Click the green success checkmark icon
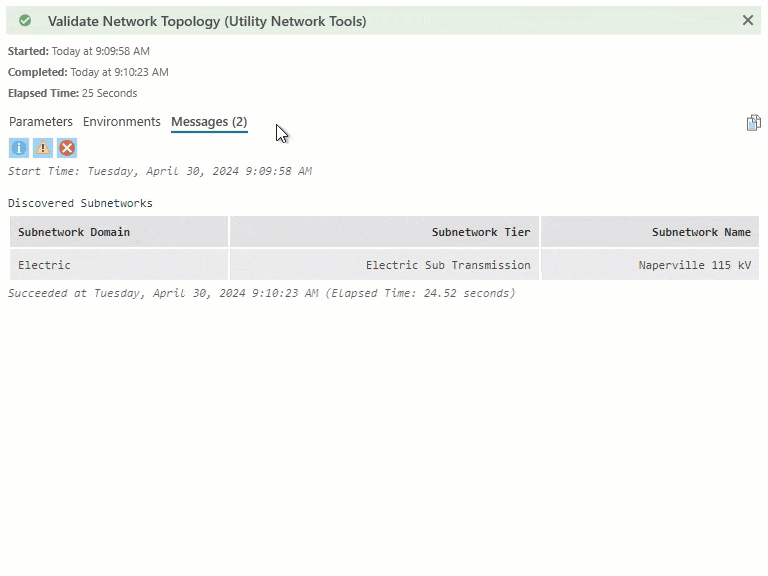The image size is (768, 576). [x=25, y=21]
